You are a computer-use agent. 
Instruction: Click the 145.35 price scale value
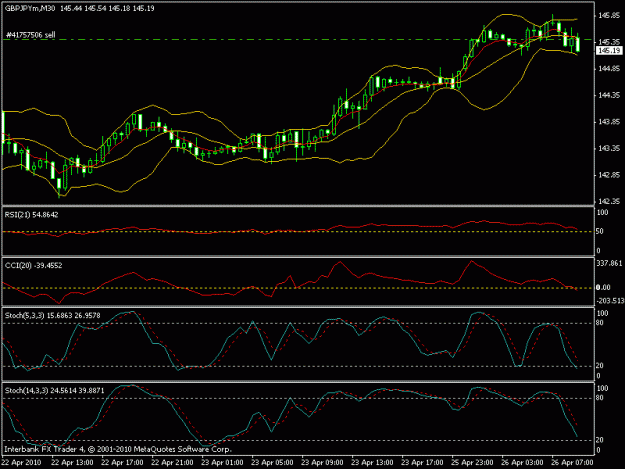(x=609, y=42)
